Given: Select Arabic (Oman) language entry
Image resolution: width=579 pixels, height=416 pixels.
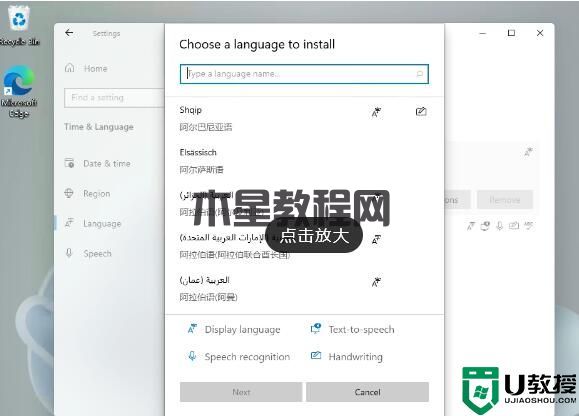Looking at the screenshot, I should [x=304, y=288].
